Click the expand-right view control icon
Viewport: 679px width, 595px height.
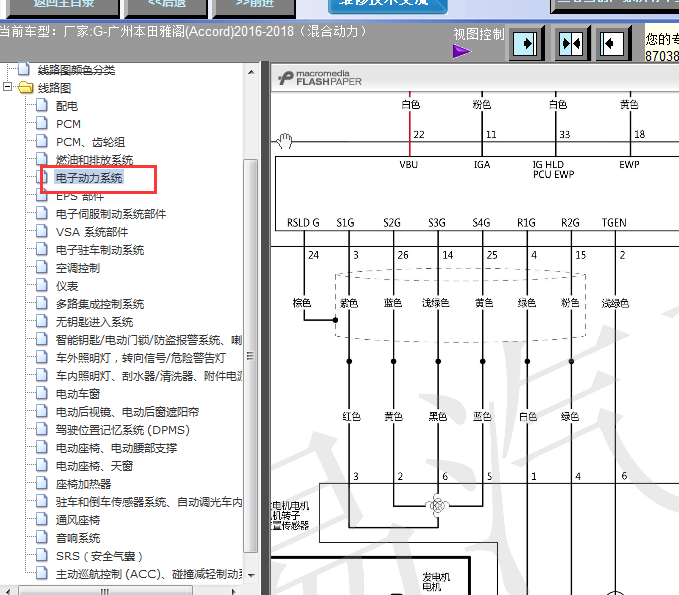point(525,43)
